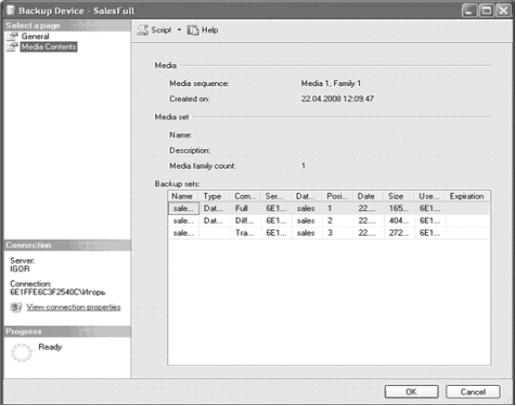Click the Cancel button
Screen dimensions: 516x406
coord(473,392)
